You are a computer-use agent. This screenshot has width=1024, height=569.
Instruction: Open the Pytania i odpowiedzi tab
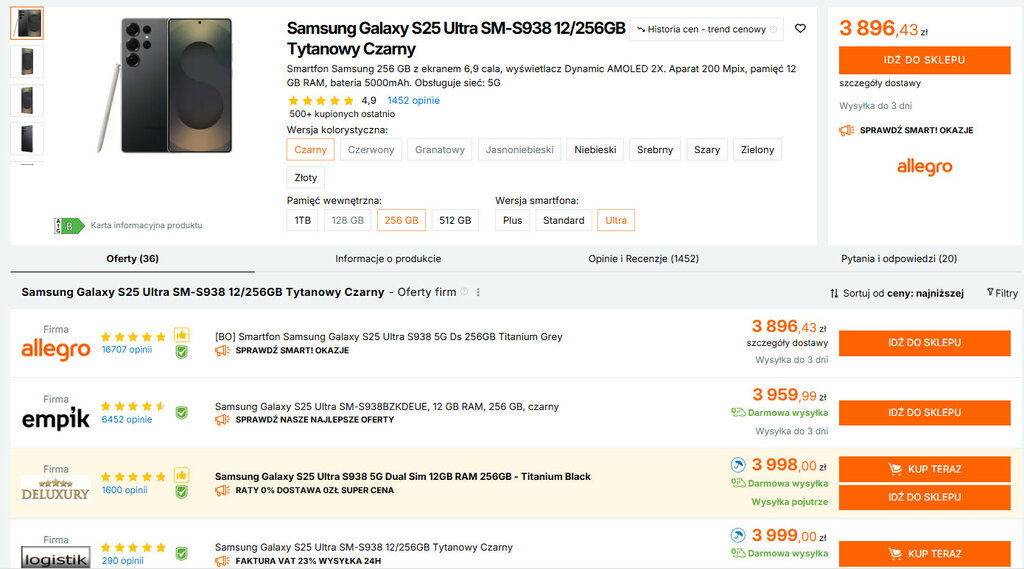coord(898,258)
